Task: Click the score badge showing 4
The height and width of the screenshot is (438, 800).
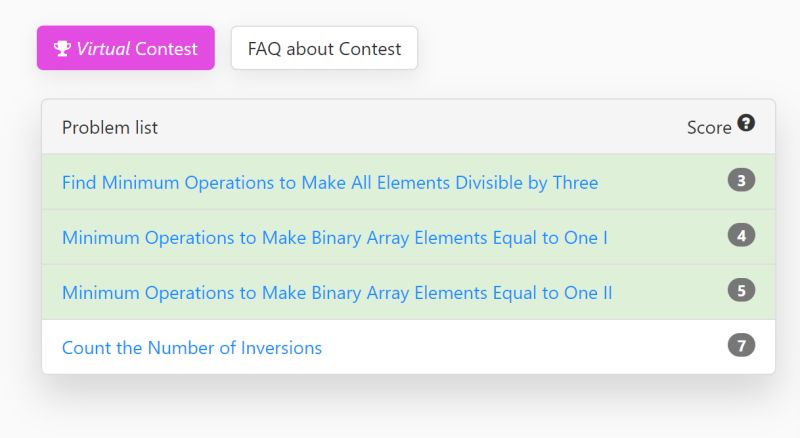Action: (x=741, y=236)
